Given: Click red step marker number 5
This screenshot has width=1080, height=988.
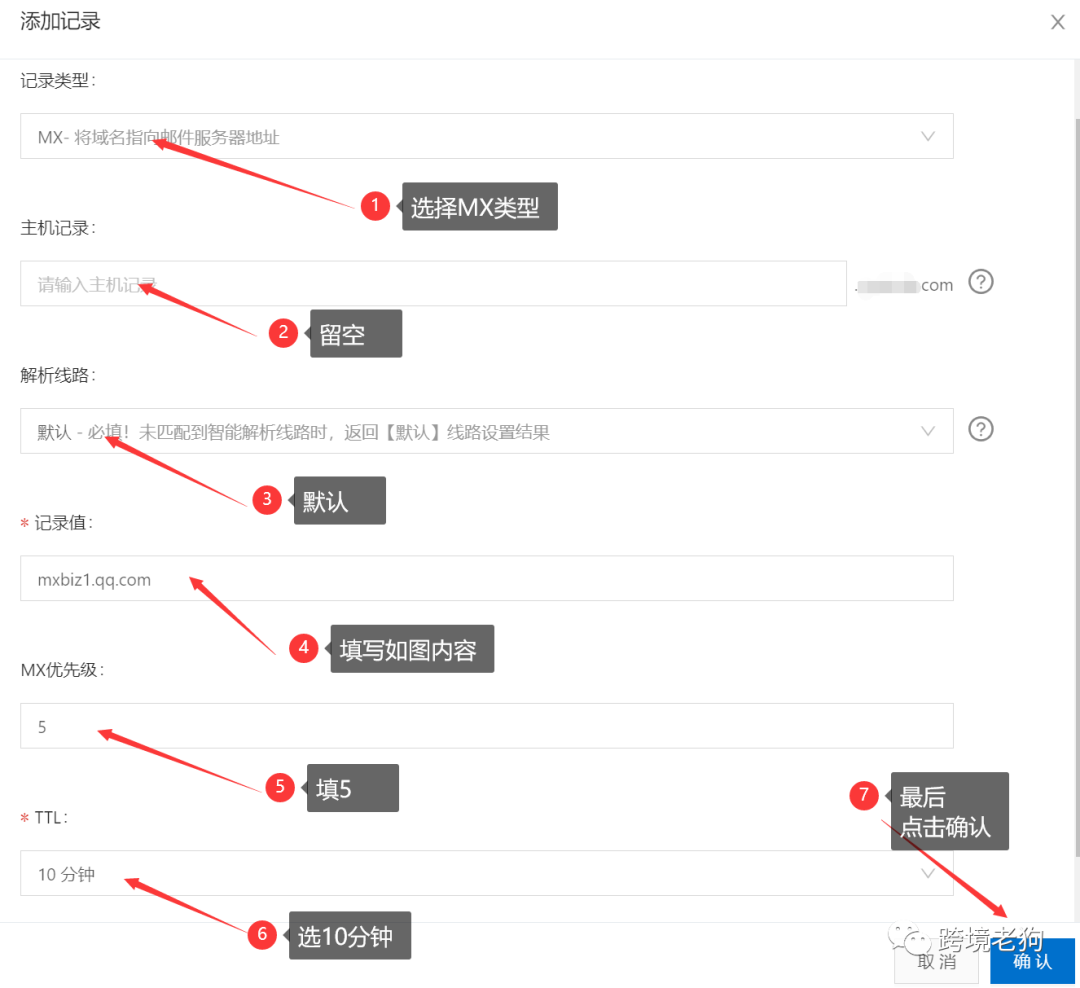Looking at the screenshot, I should pyautogui.click(x=280, y=787).
